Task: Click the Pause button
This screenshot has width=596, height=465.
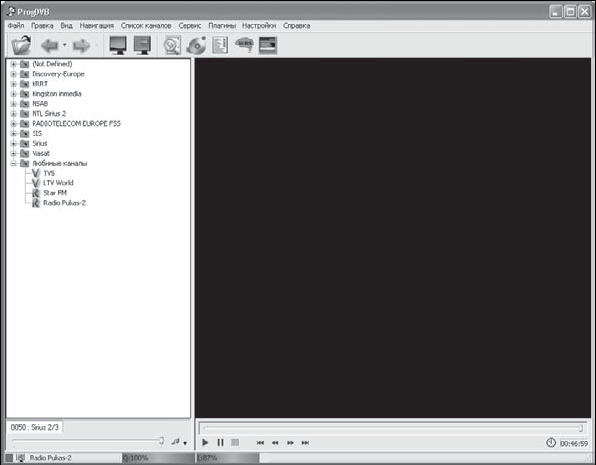Action: 220,443
